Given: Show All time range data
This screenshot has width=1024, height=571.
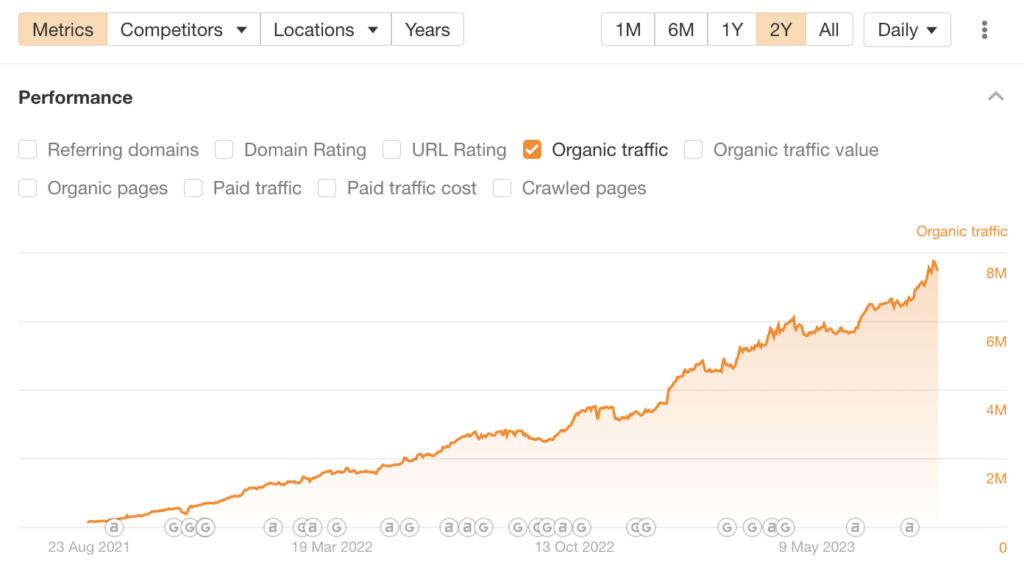Looking at the screenshot, I should pos(828,30).
